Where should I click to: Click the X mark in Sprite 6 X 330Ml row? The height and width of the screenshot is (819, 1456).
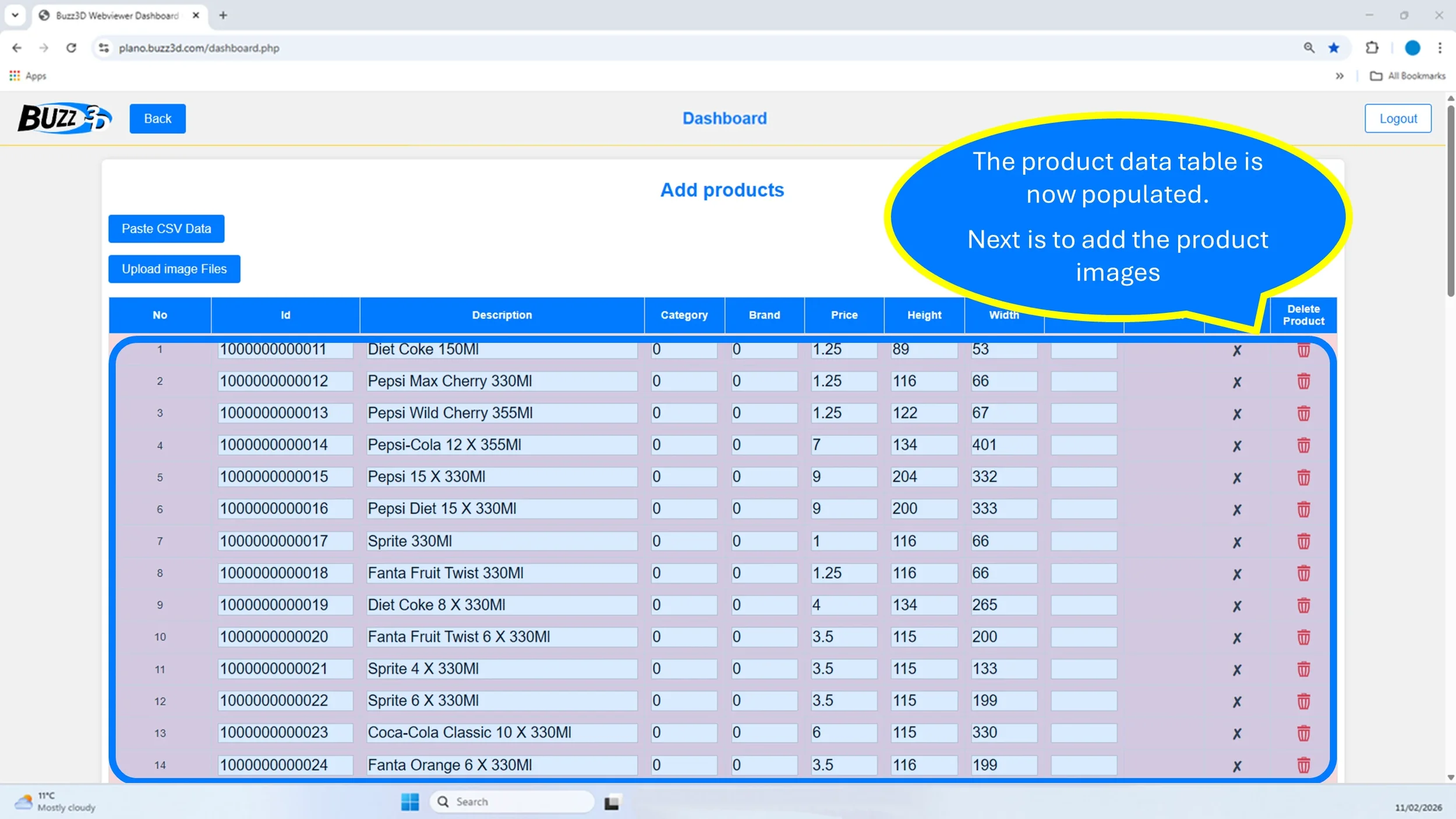pyautogui.click(x=1236, y=702)
